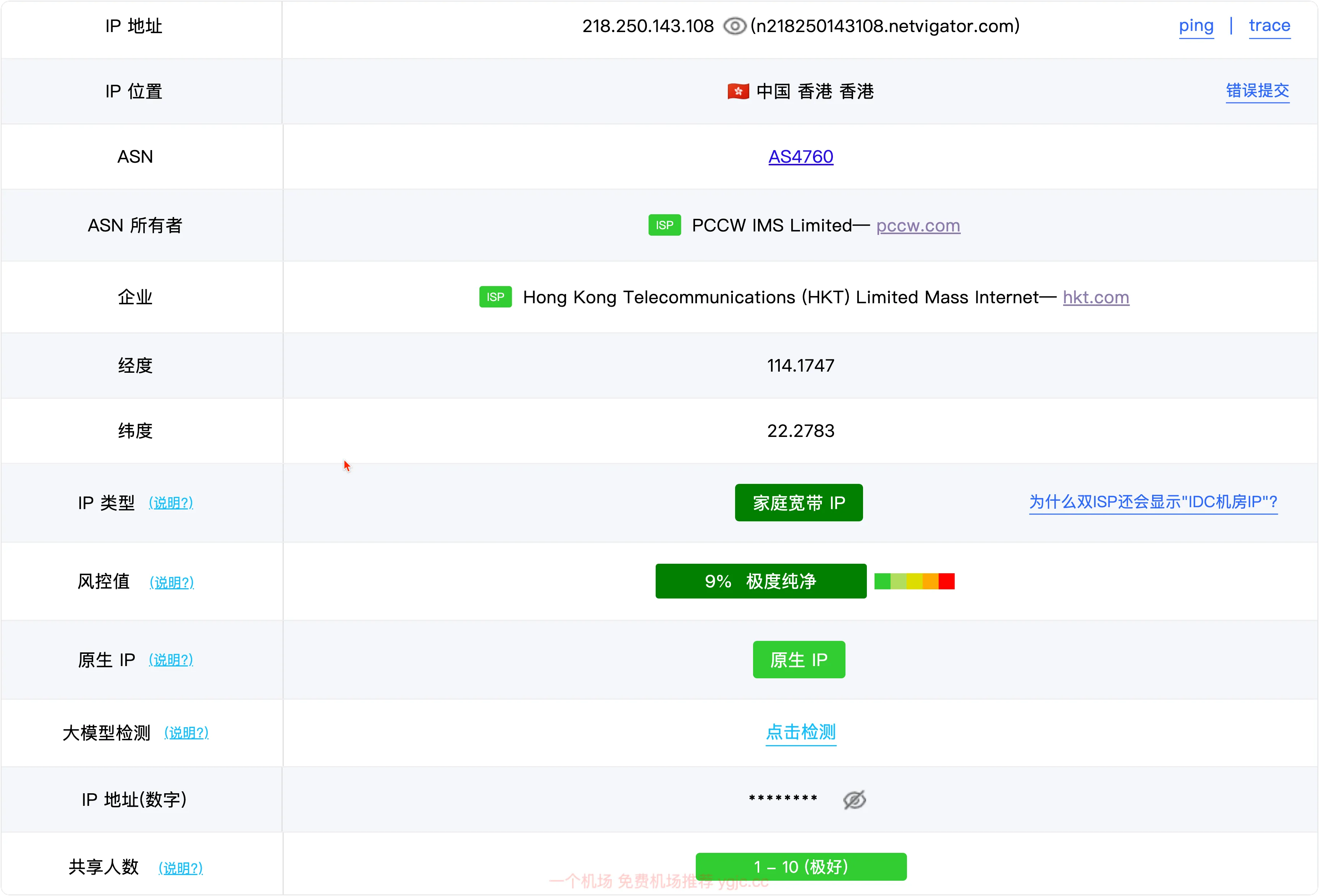Open 说明 help next to IP 类型
This screenshot has width=1319, height=896.
(x=171, y=503)
